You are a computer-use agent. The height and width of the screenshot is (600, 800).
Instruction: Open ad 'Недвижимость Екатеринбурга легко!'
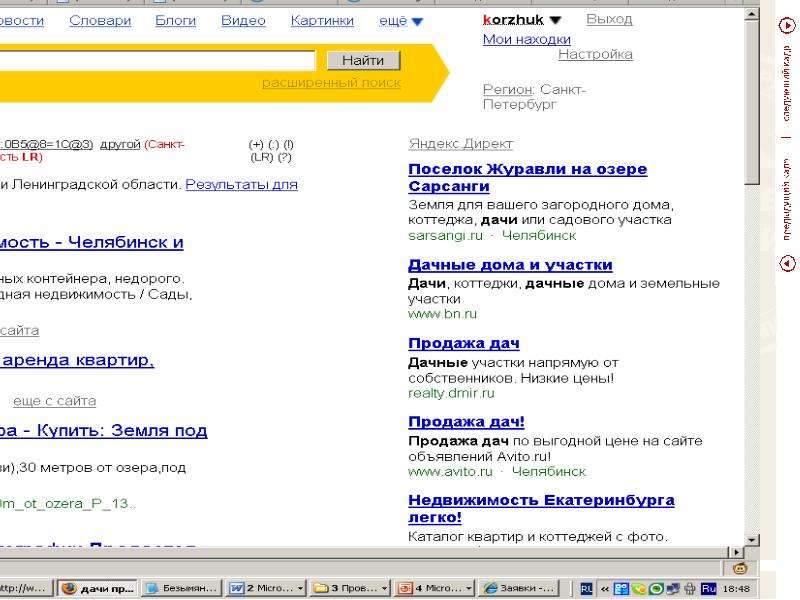[x=541, y=509]
